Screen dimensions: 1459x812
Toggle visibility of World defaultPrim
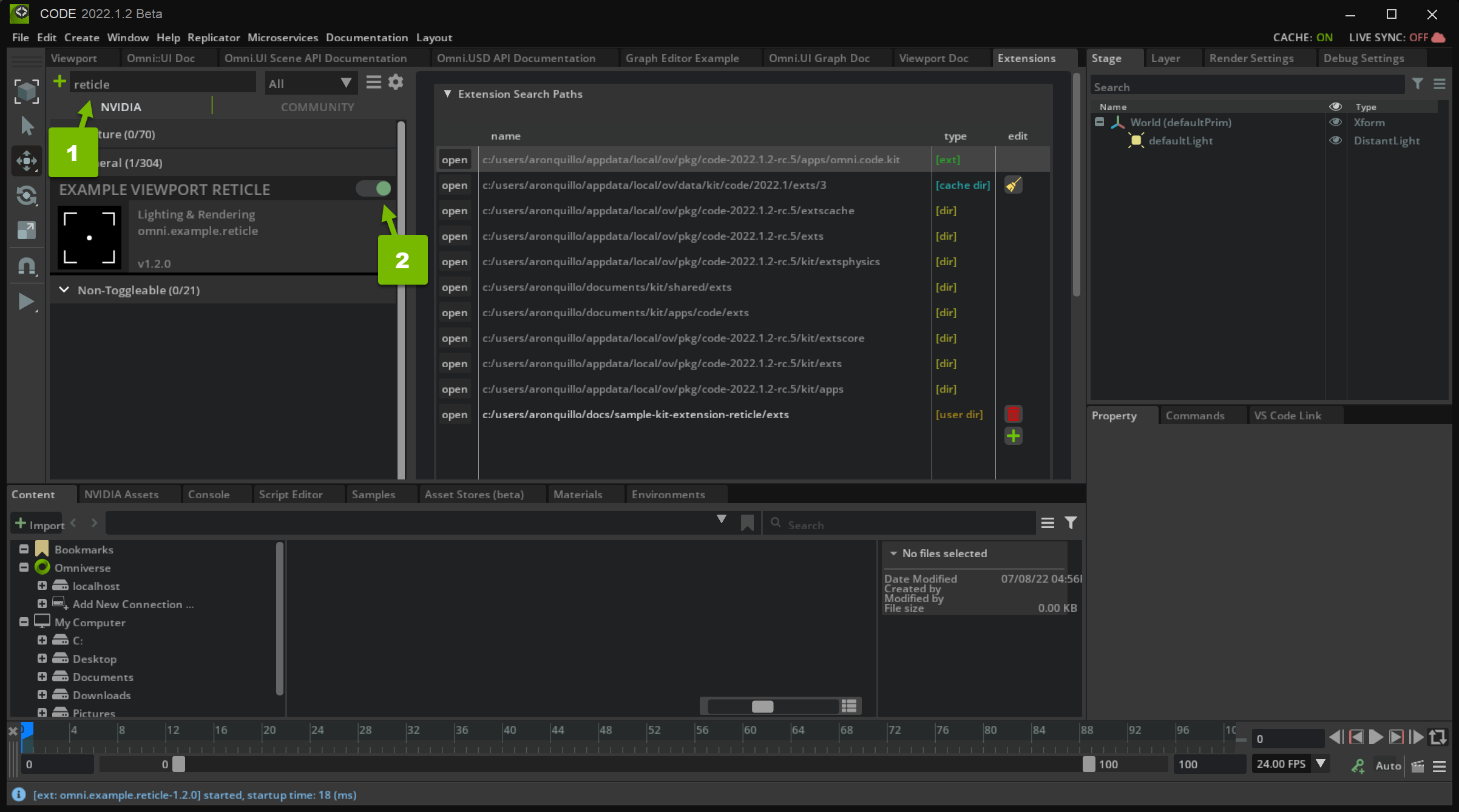tap(1335, 123)
